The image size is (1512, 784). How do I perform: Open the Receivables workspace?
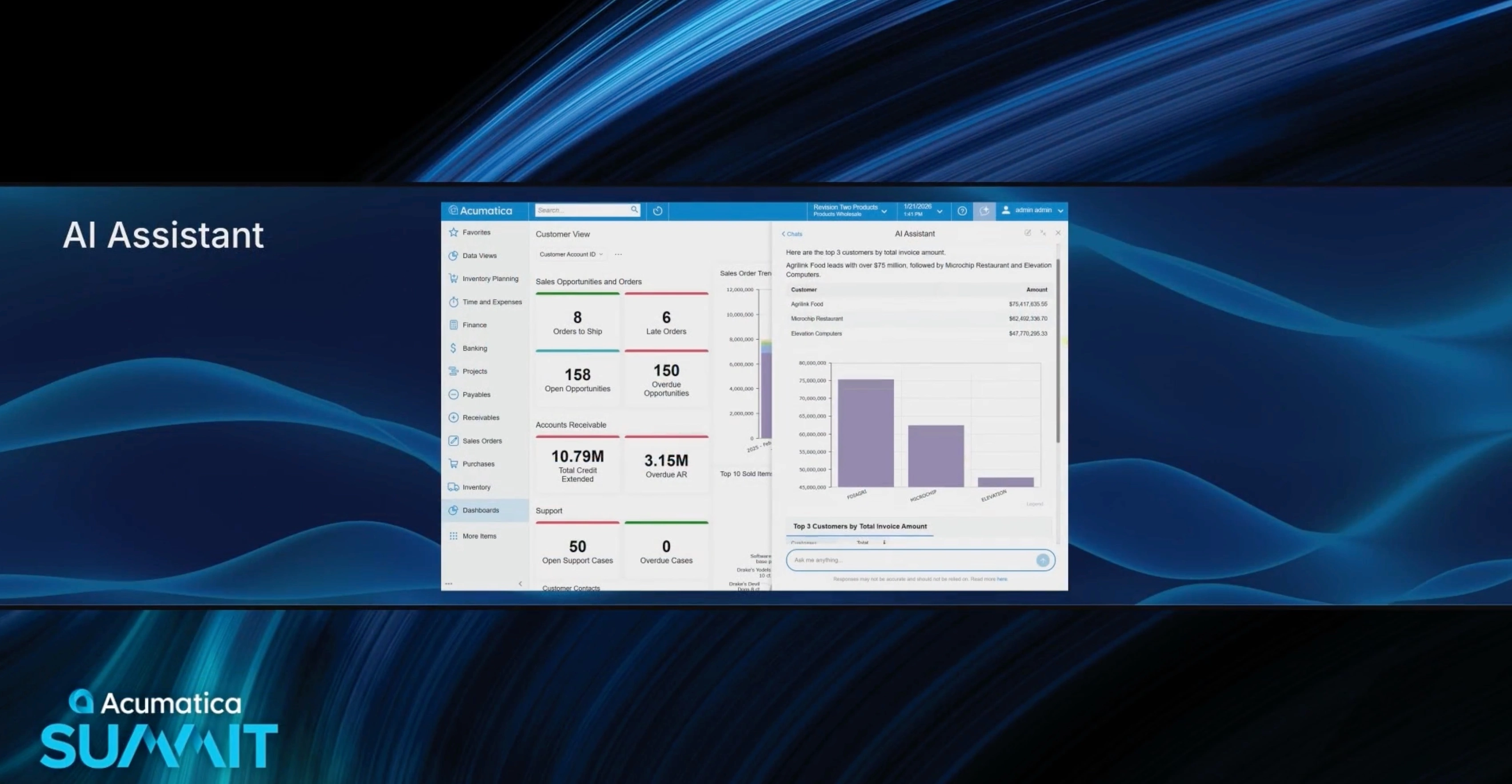pos(481,417)
